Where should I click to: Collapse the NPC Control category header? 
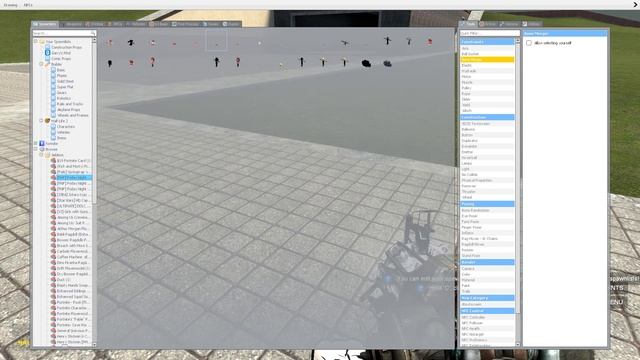click(x=487, y=311)
